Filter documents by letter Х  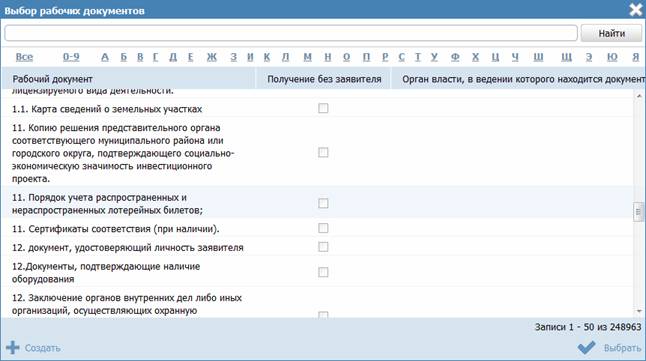[x=475, y=57]
